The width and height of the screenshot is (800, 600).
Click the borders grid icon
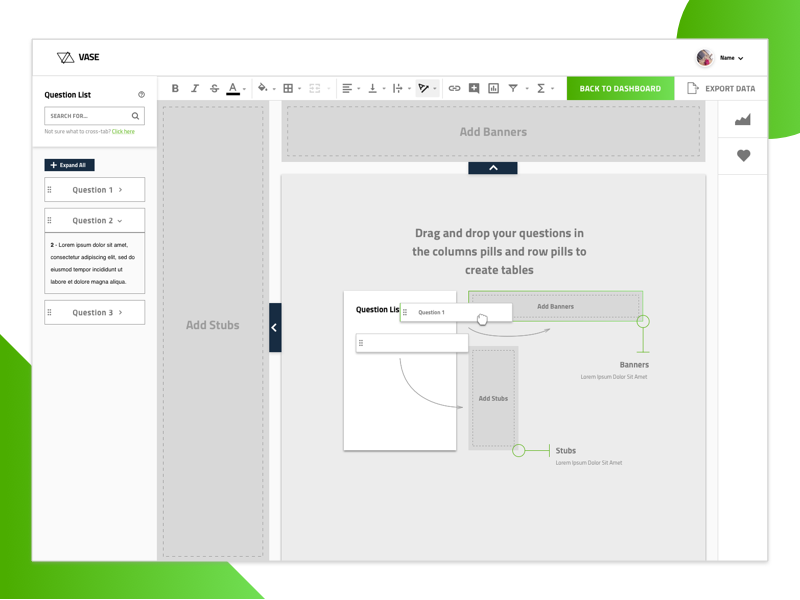(288, 88)
